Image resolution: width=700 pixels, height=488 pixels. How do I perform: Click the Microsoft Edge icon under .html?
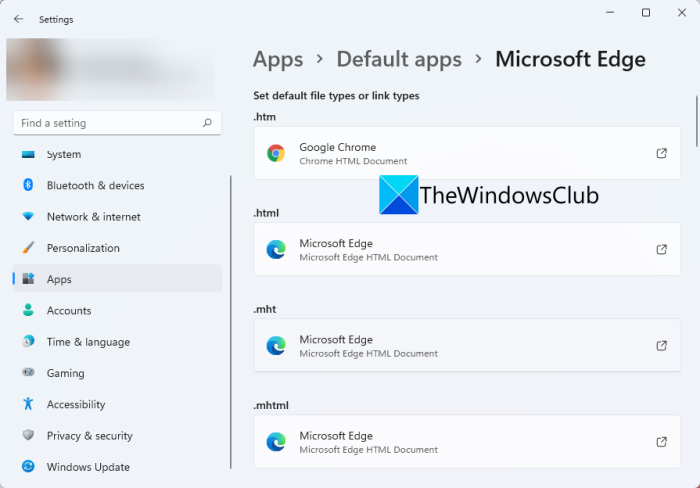[276, 249]
